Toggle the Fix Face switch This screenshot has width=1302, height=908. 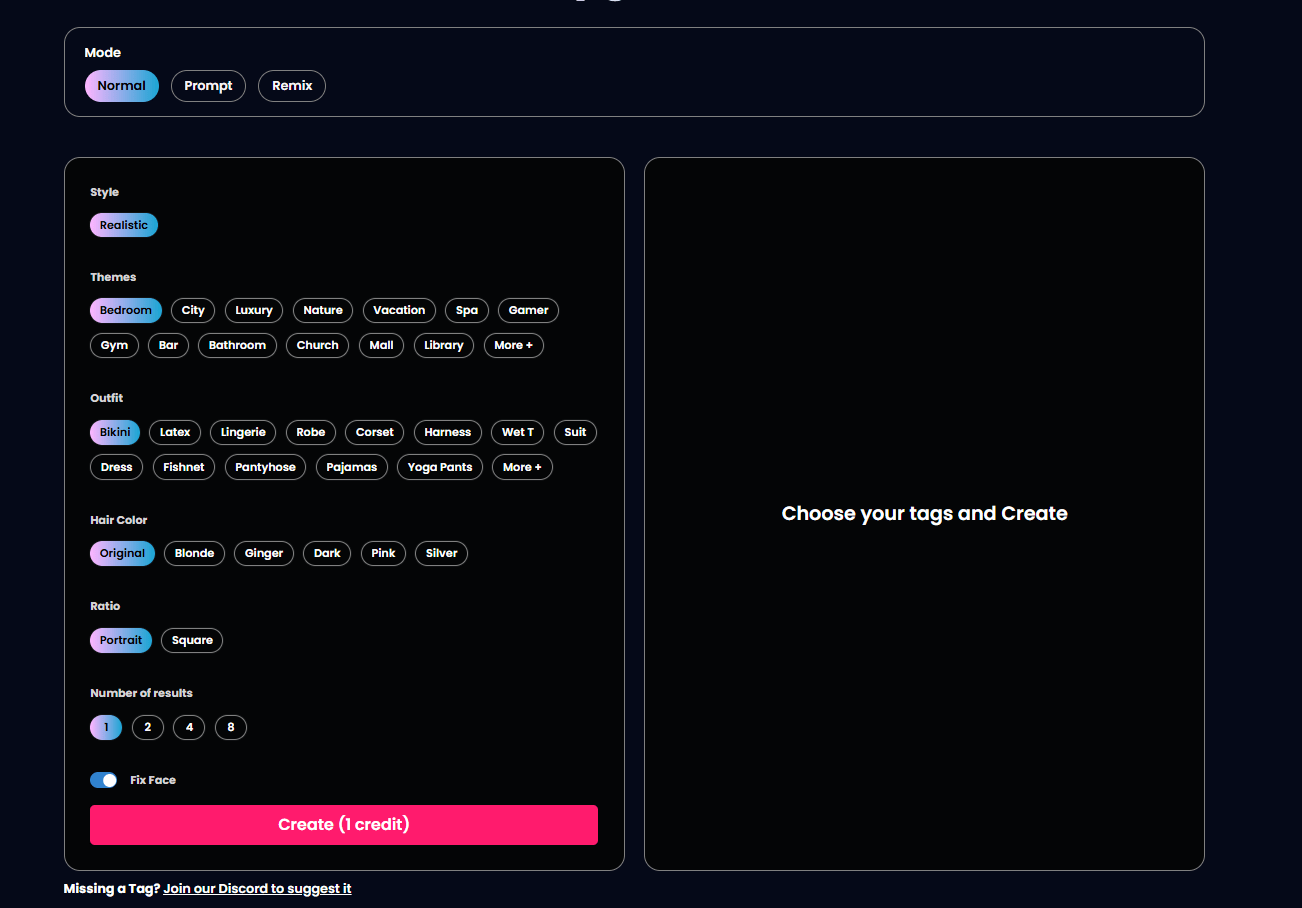[x=103, y=780]
